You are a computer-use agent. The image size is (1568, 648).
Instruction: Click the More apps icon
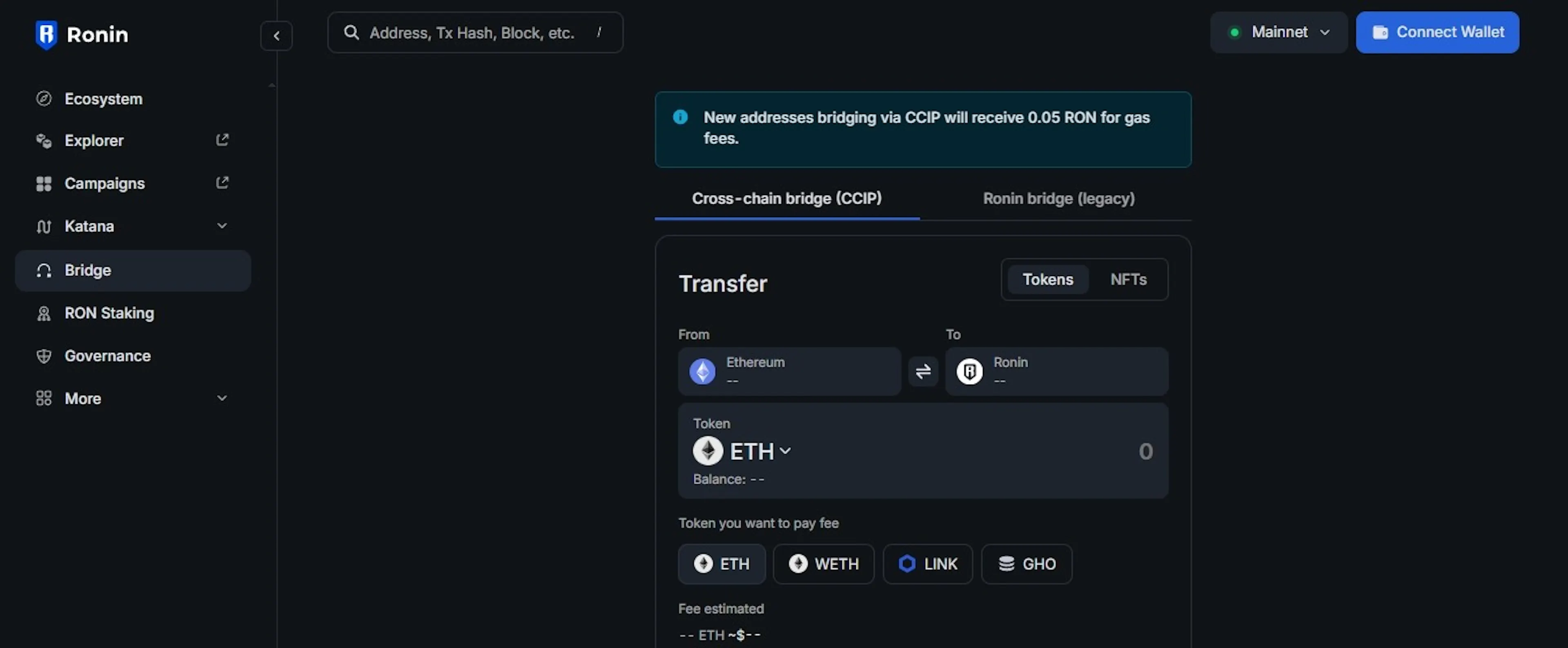click(x=44, y=399)
